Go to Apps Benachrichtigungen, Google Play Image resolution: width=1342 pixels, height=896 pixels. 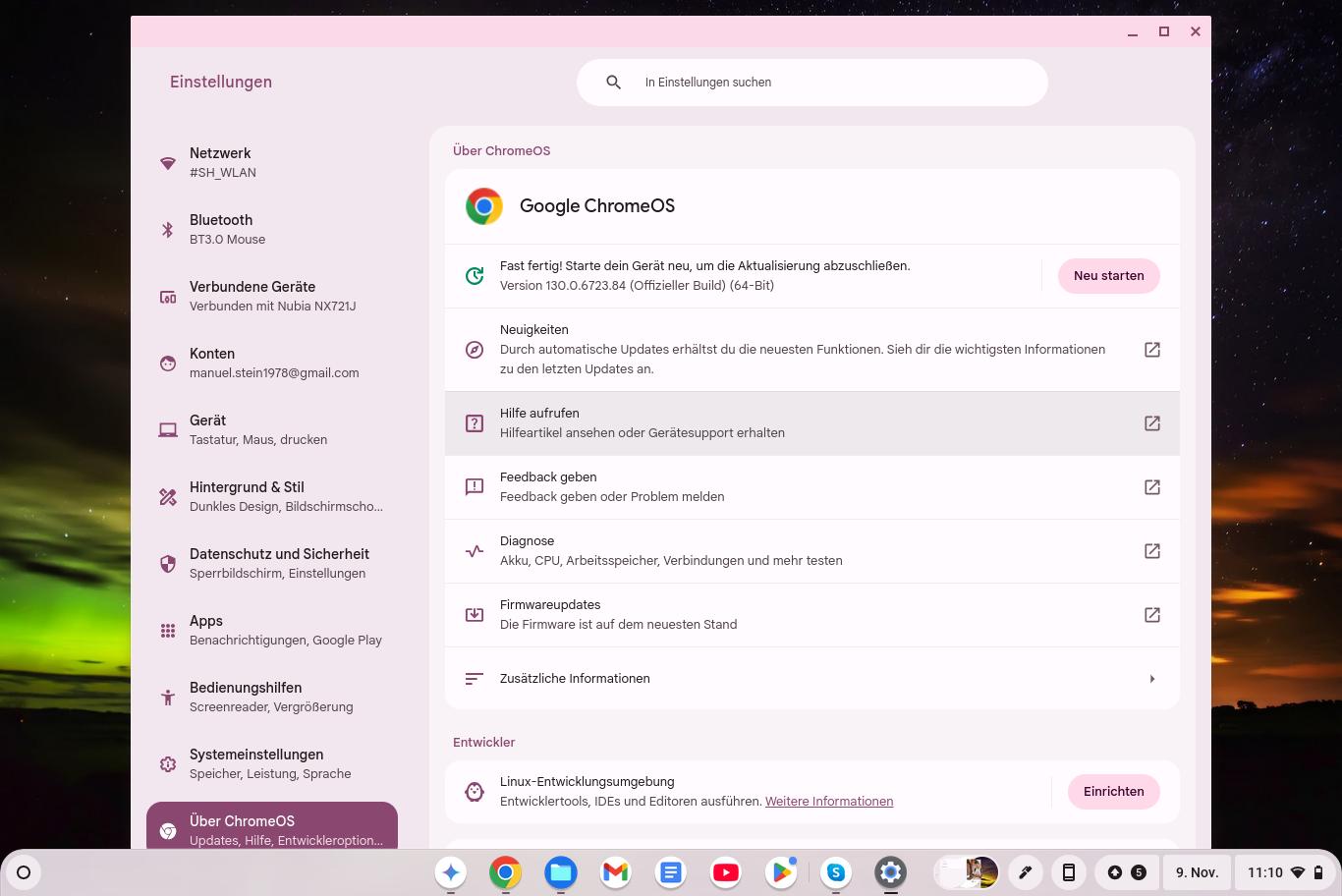pos(272,631)
